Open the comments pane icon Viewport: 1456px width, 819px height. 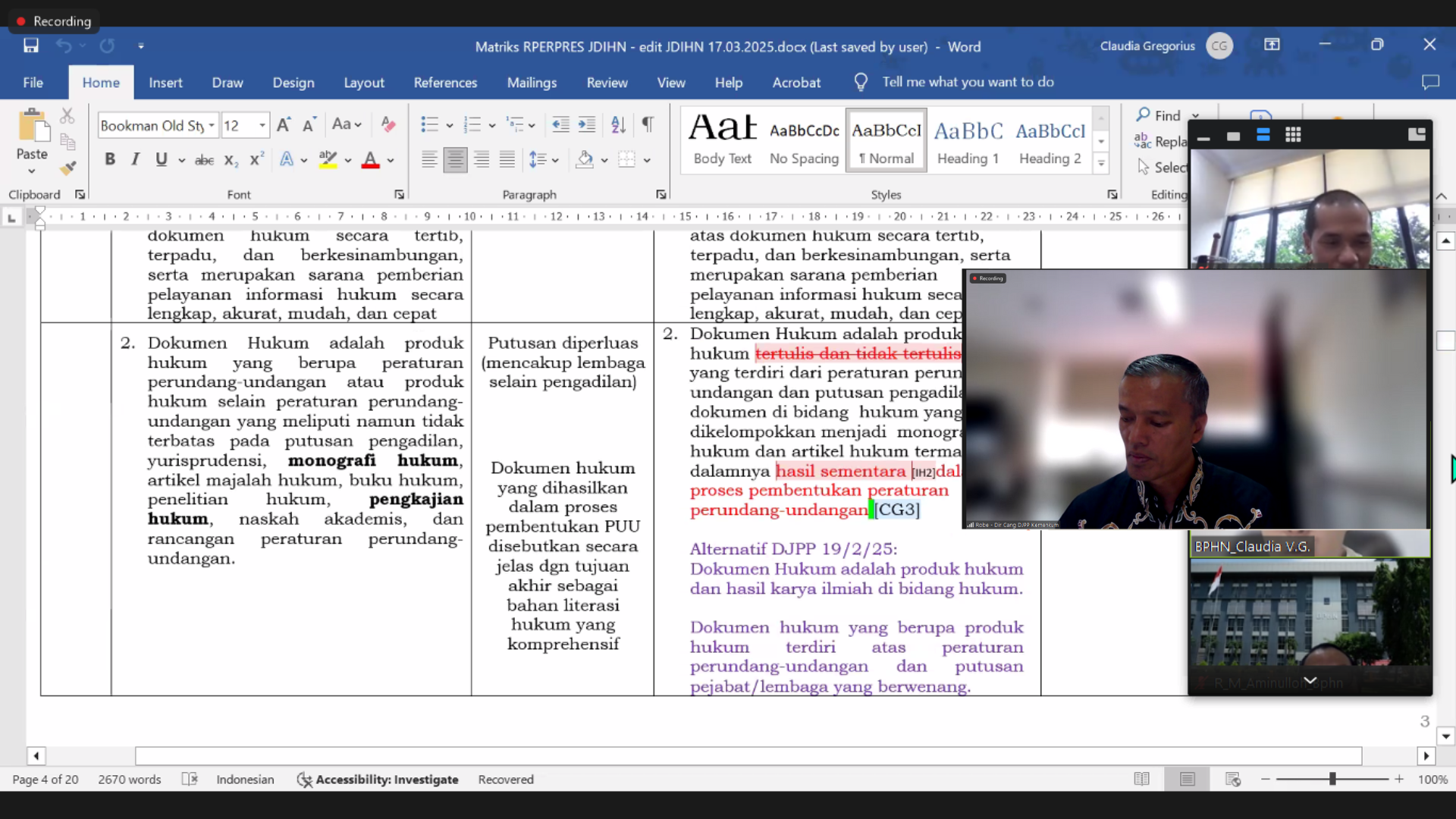pyautogui.click(x=1430, y=82)
